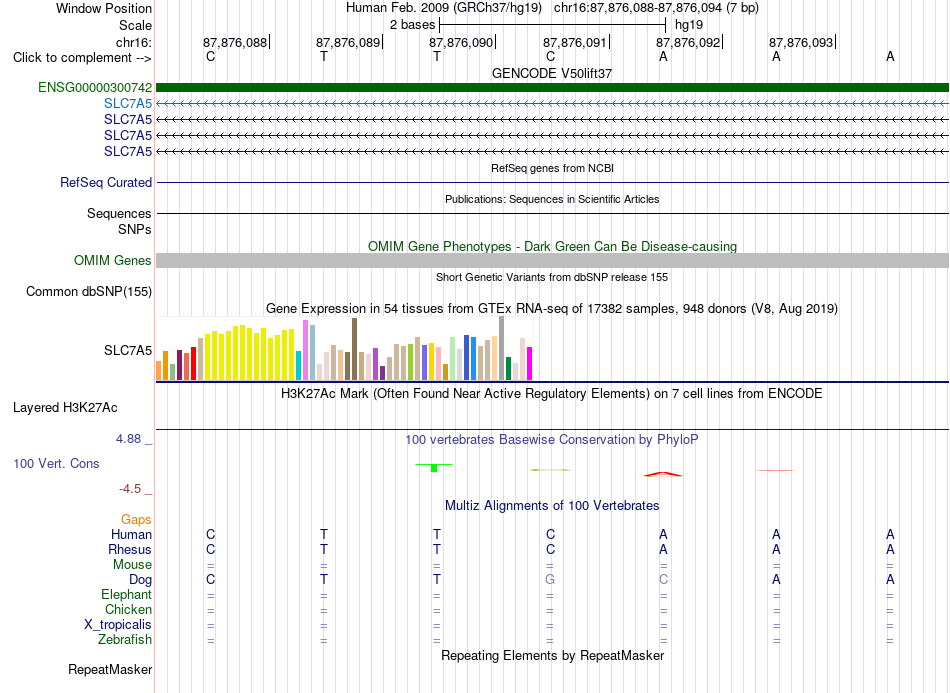Select the Mouse species label

point(133,565)
